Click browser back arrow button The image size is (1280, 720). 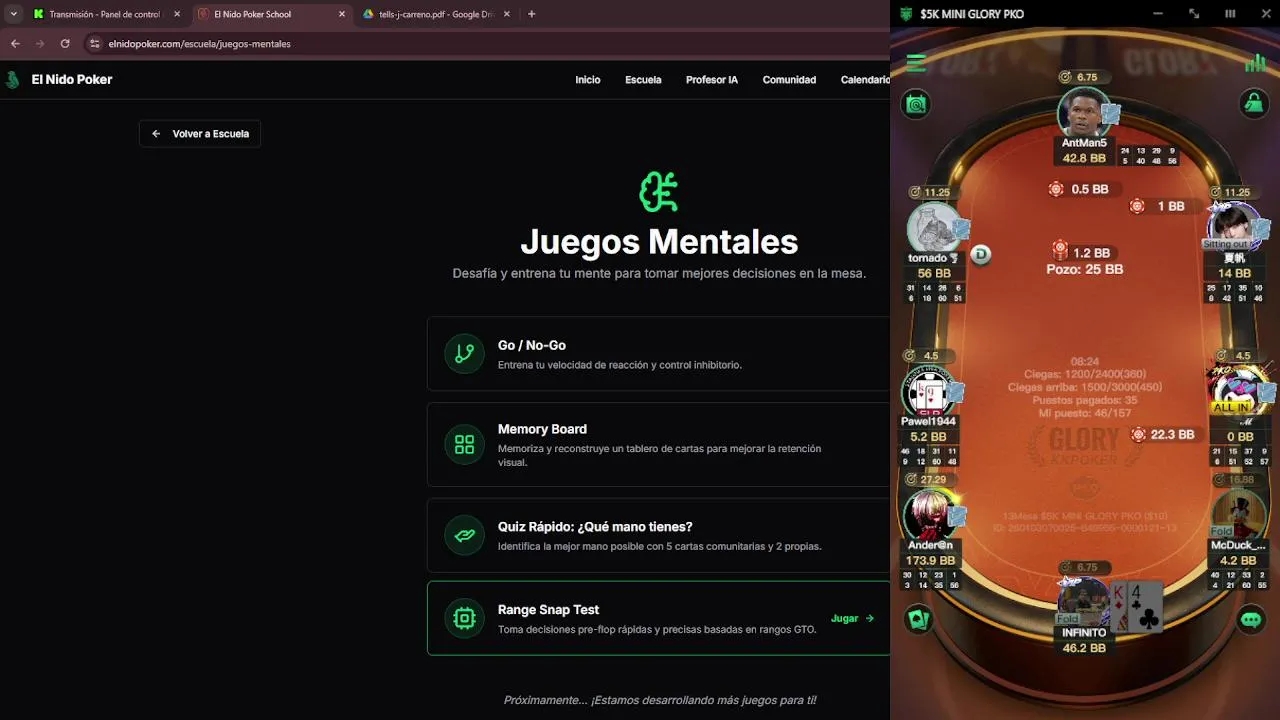click(15, 44)
